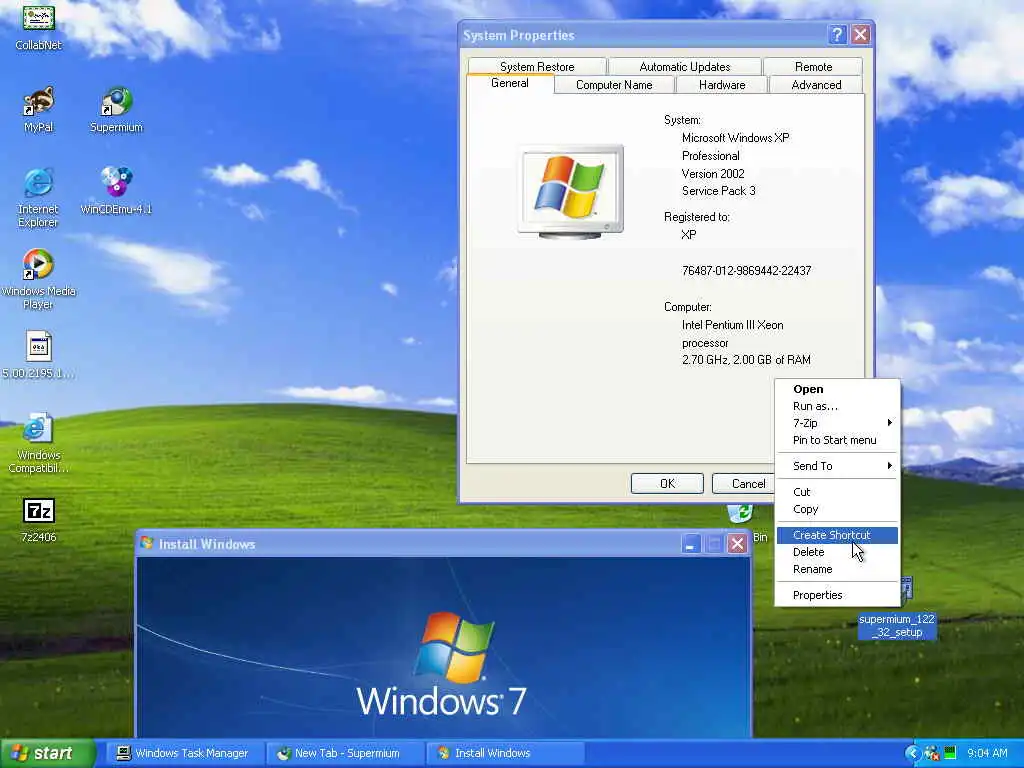Switch to the Automatic Updates tab
Screen dimensions: 1024x768
click(x=684, y=67)
